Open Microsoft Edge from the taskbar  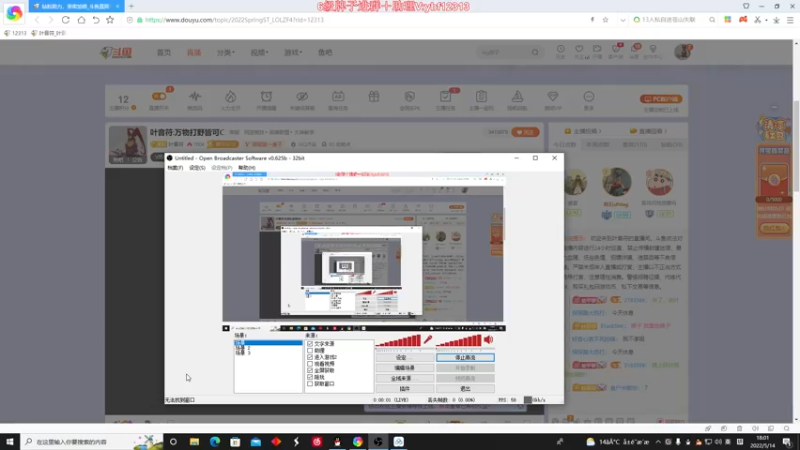click(x=215, y=441)
